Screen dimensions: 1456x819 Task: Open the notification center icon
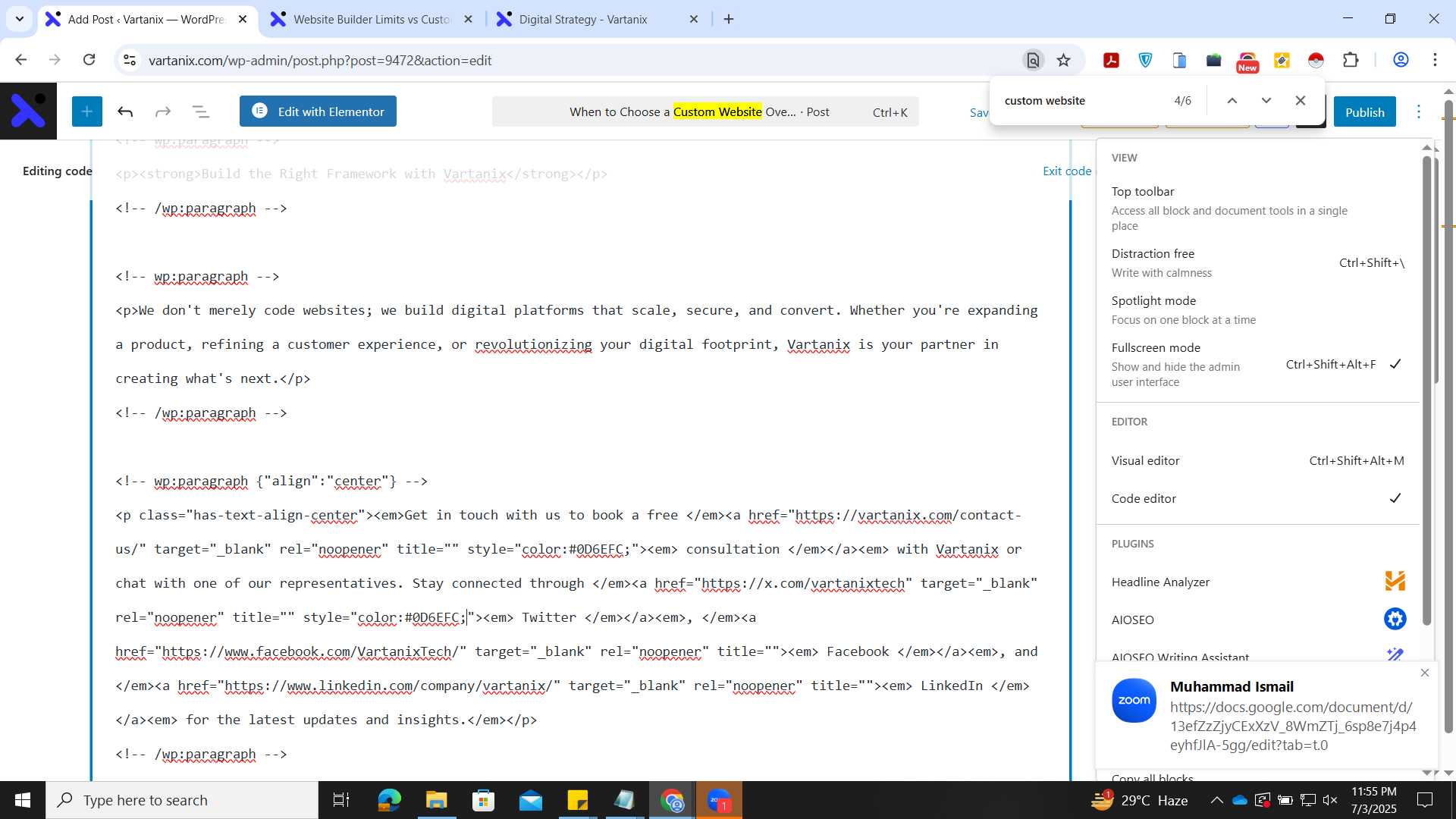pyautogui.click(x=1426, y=800)
